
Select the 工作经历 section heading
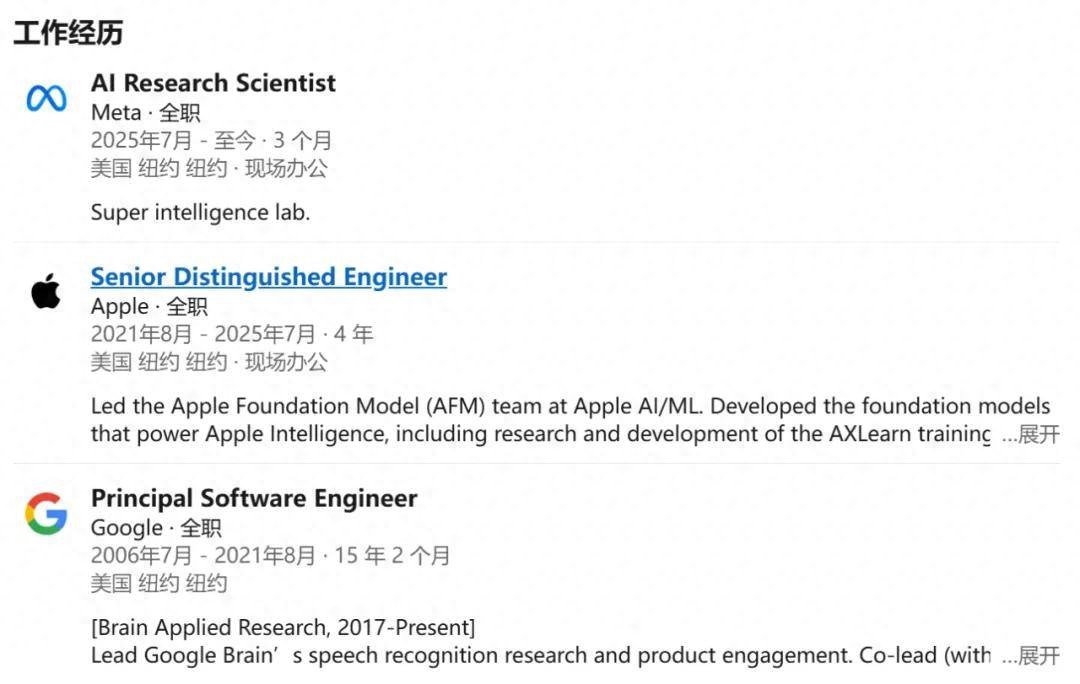pos(68,32)
